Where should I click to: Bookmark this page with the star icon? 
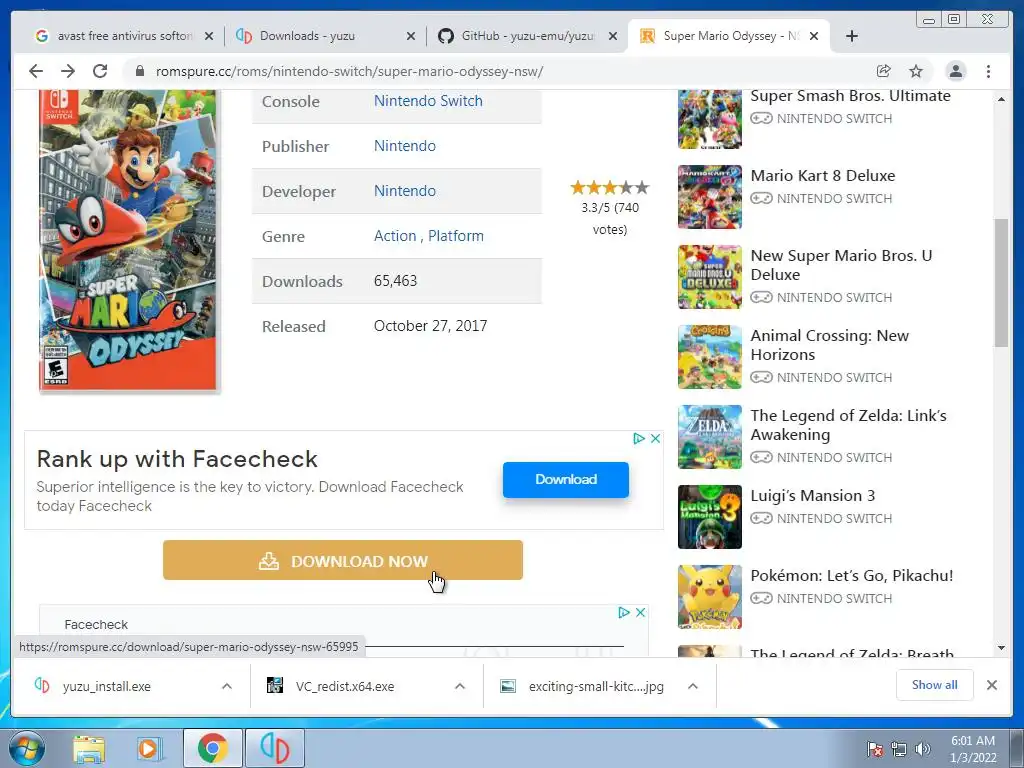tap(916, 71)
